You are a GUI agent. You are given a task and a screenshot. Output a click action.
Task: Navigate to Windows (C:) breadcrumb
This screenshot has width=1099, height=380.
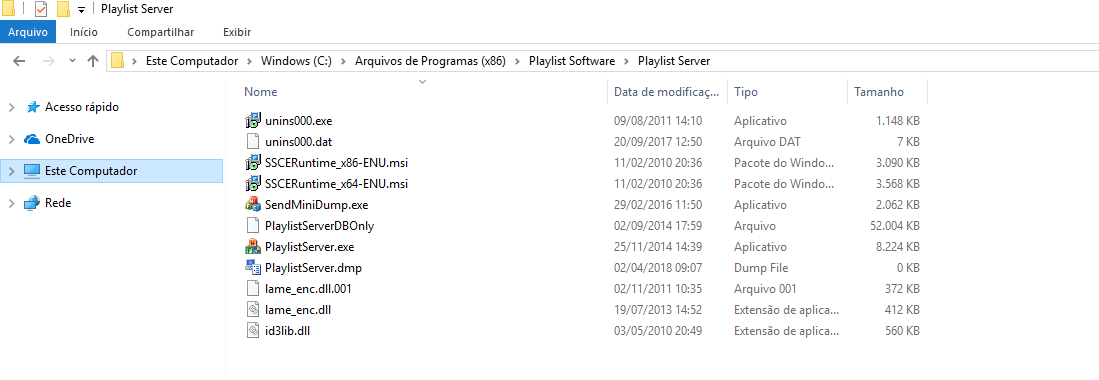pos(296,61)
